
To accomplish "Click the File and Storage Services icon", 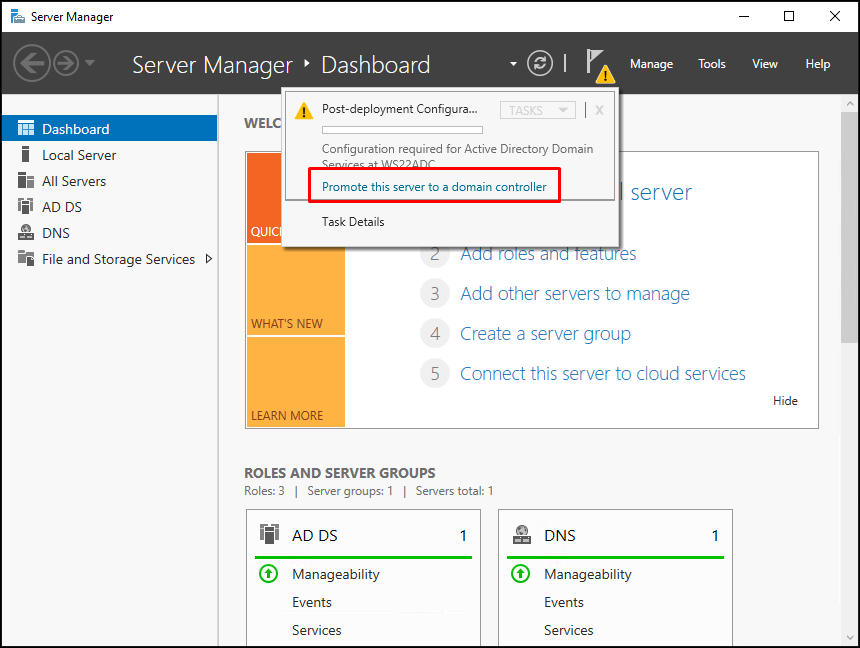I will tap(26, 258).
